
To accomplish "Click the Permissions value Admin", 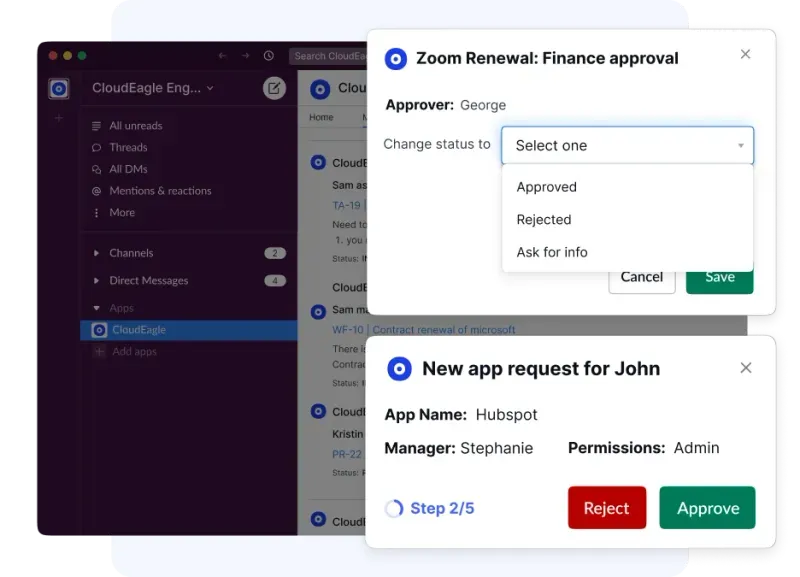I will click(696, 448).
